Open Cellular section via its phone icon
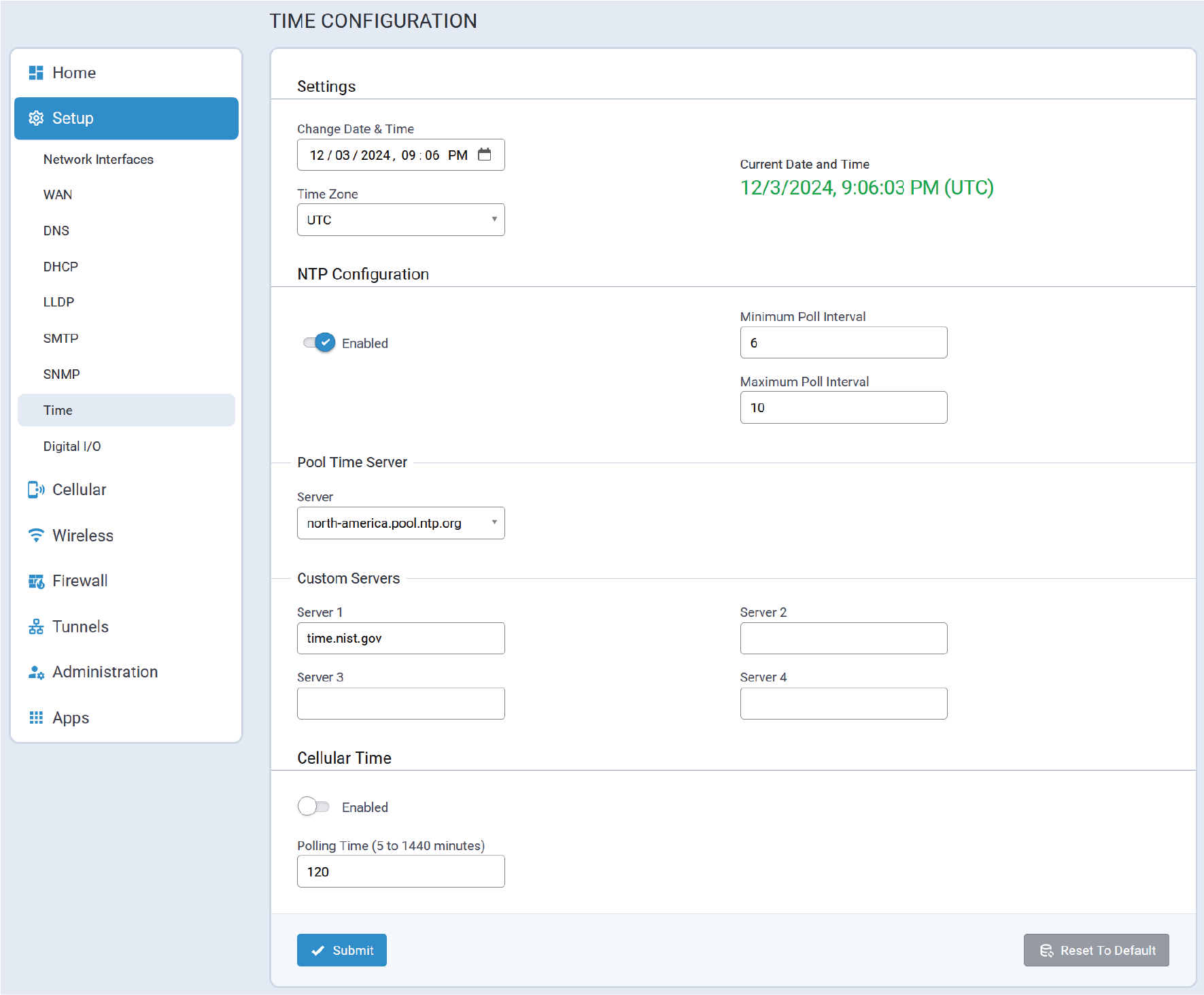Image resolution: width=1204 pixels, height=995 pixels. point(36,490)
